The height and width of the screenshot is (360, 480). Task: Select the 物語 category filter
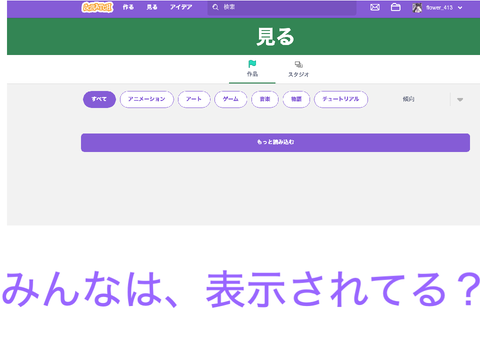296,99
